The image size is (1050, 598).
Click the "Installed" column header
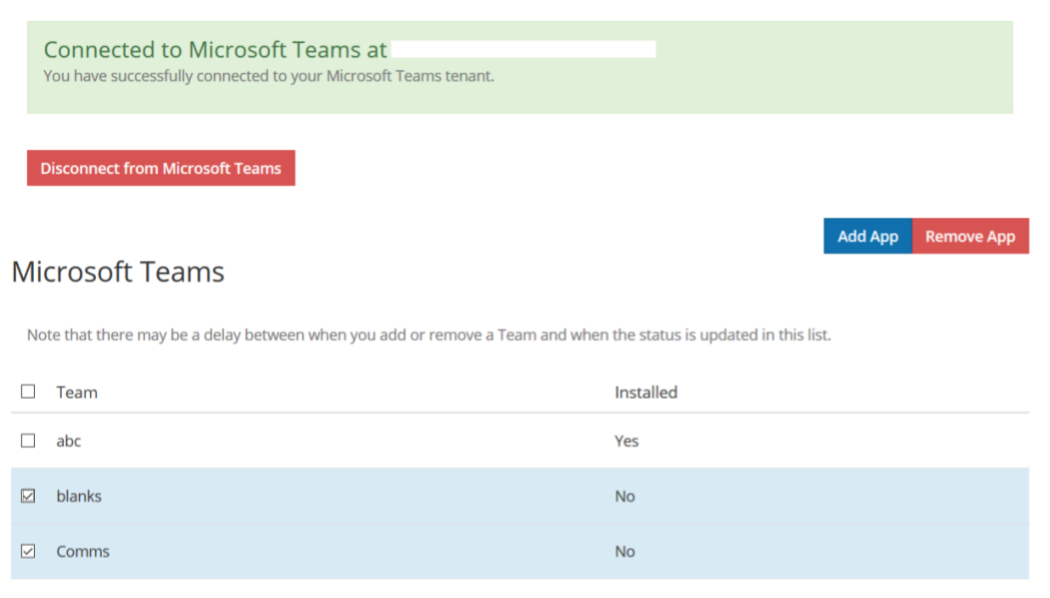[646, 392]
